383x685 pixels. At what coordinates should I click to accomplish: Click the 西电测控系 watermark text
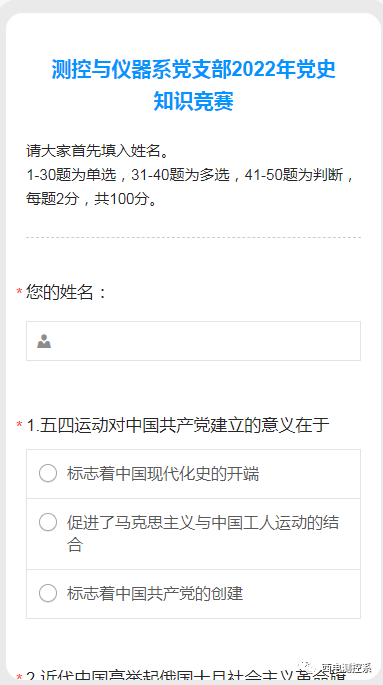[x=346, y=668]
